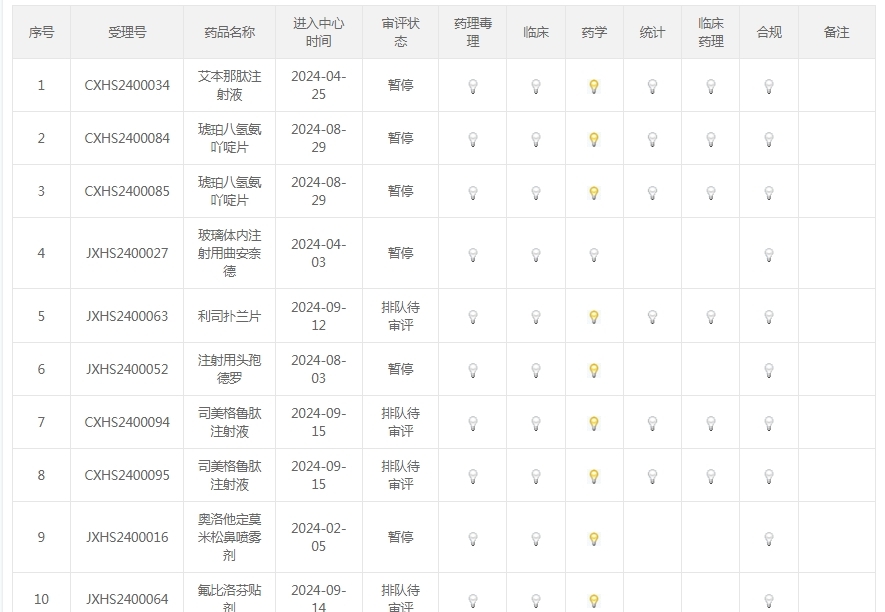Select acceptance number CXHS2400095
This screenshot has width=885, height=612.
[127, 475]
